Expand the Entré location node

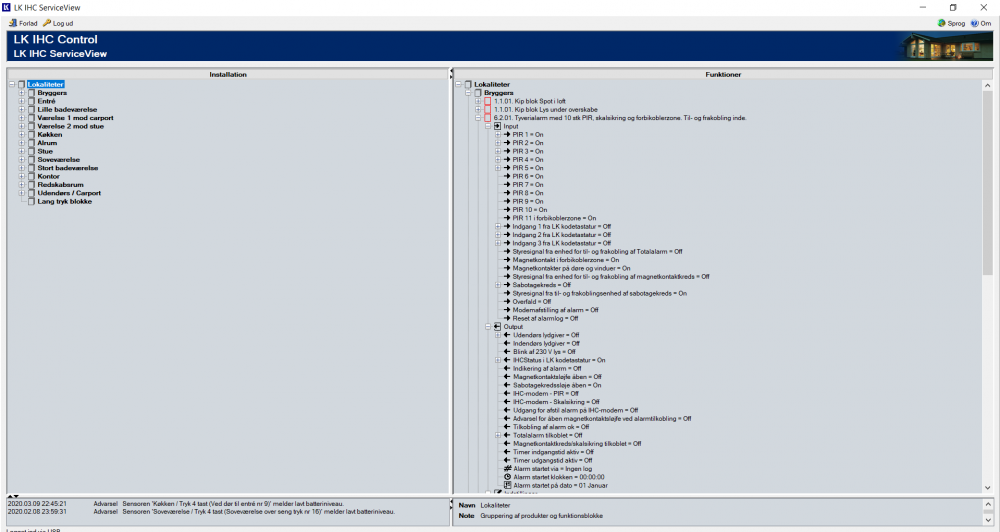tap(21, 101)
